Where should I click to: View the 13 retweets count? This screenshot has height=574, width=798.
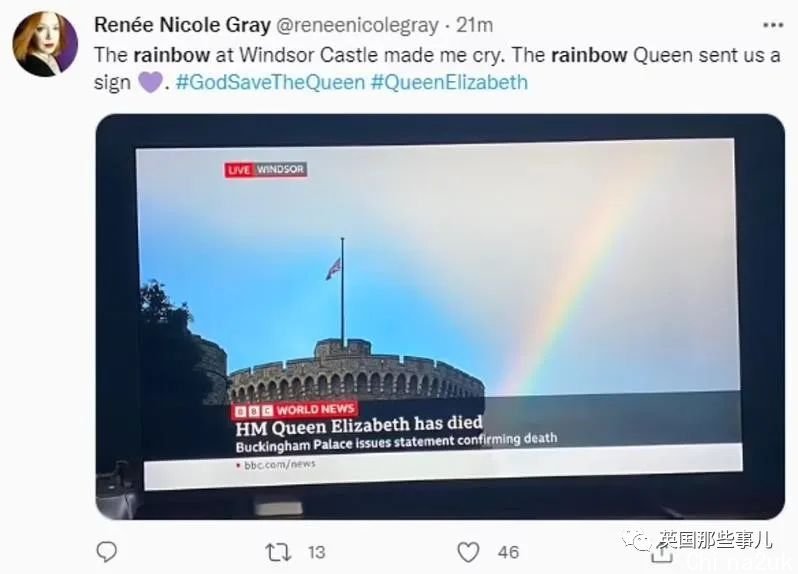pos(316,553)
